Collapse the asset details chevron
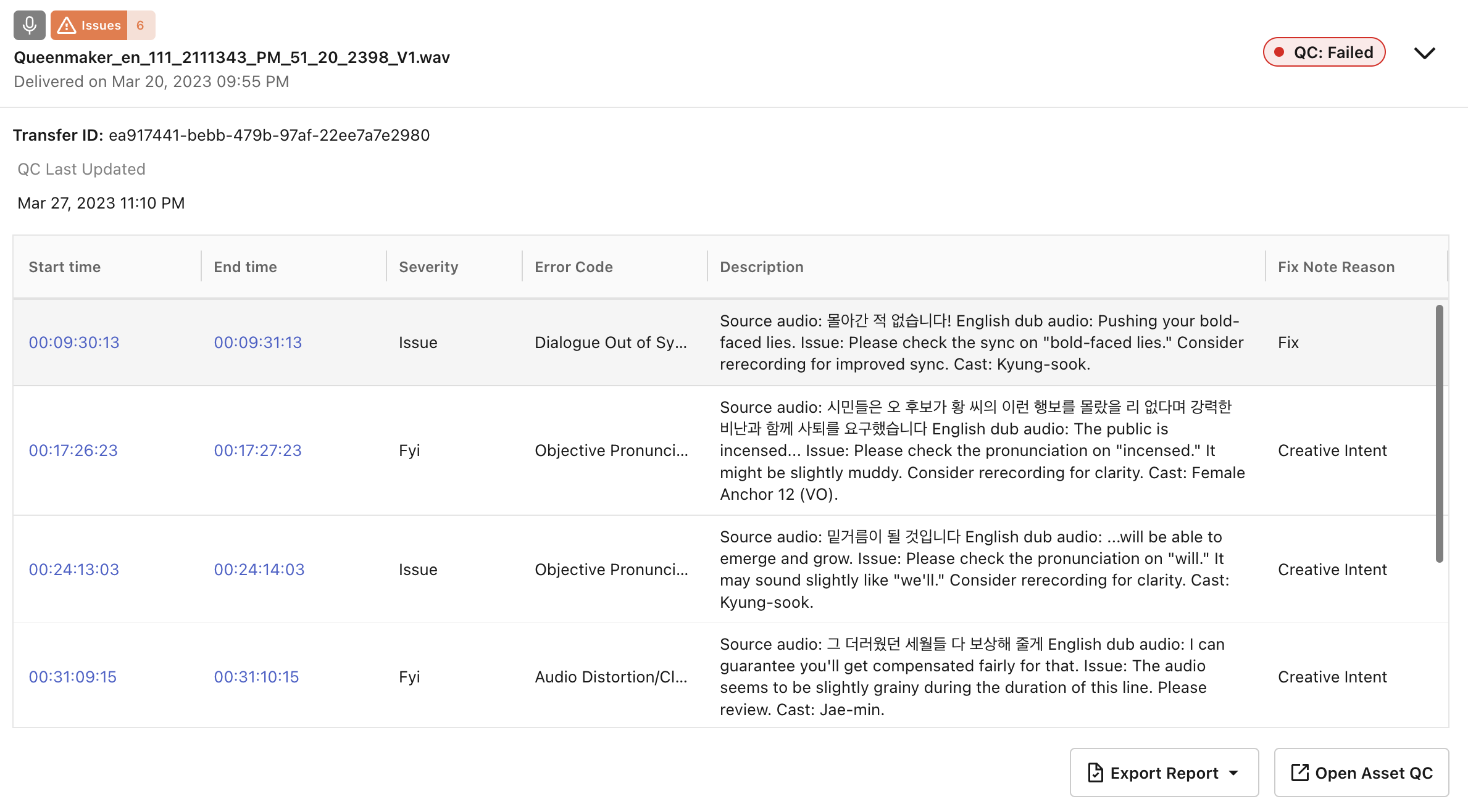Viewport: 1468px width, 812px height. coord(1425,53)
